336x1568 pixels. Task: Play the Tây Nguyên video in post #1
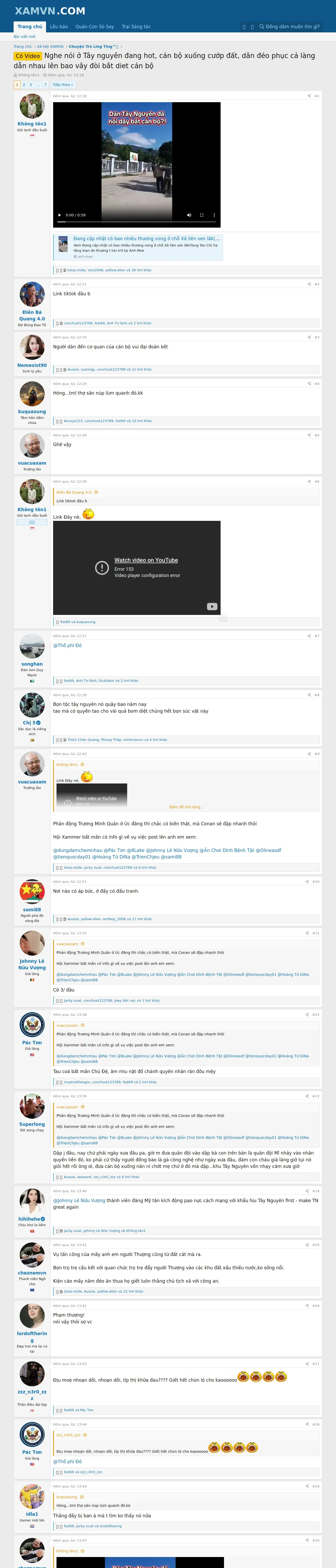[x=59, y=215]
